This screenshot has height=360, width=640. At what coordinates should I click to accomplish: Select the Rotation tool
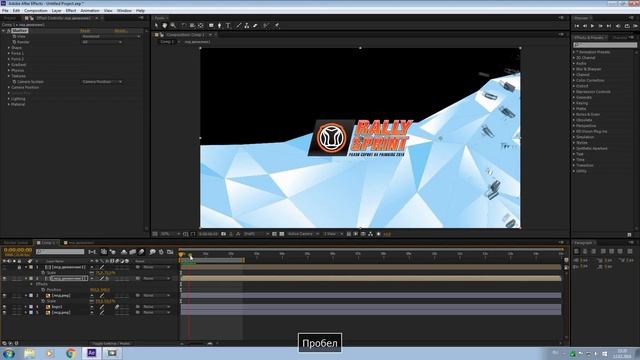pyautogui.click(x=183, y=25)
